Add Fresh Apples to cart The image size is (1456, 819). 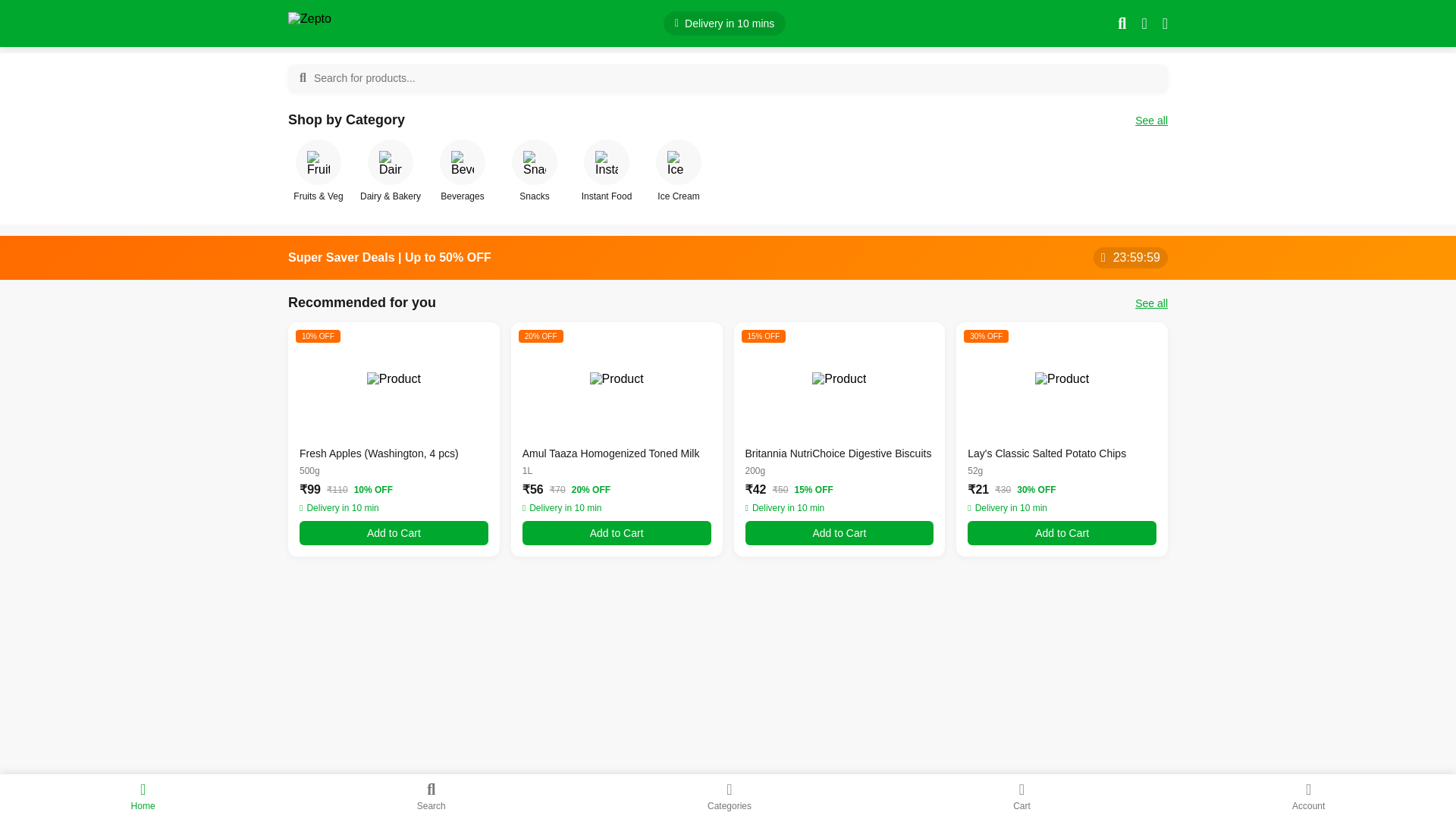394,533
